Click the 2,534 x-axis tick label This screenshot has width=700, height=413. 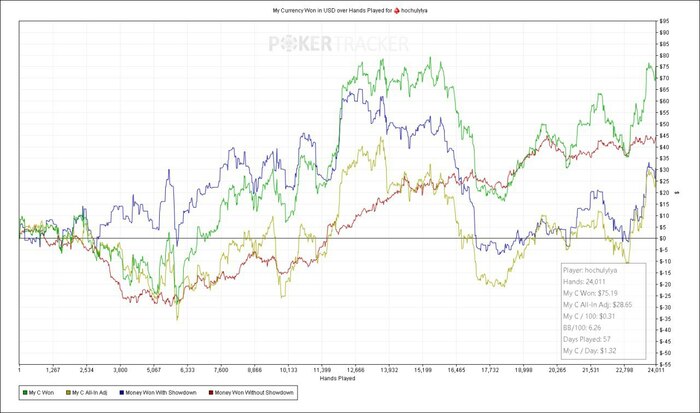point(87,370)
